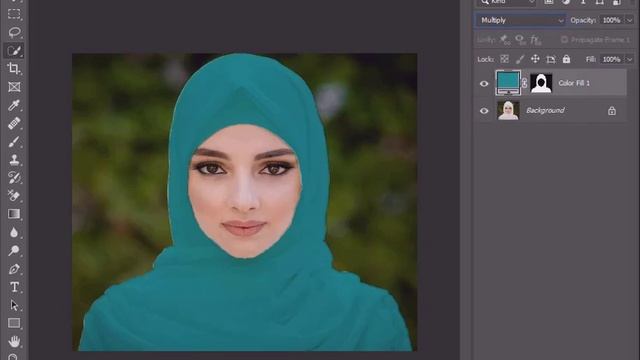Open the Fill slider dropdown arrow
Screen dimensions: 640x360
tap(630, 60)
